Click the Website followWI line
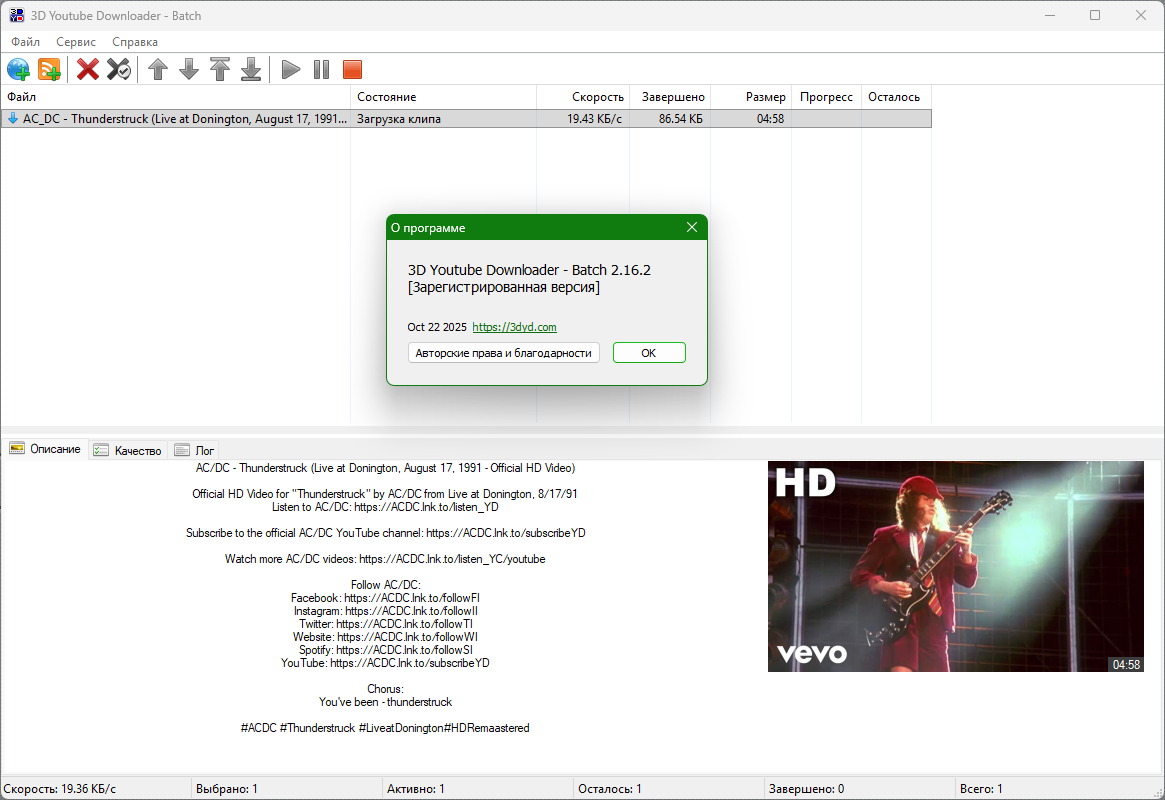The image size is (1165, 800). pos(385,637)
